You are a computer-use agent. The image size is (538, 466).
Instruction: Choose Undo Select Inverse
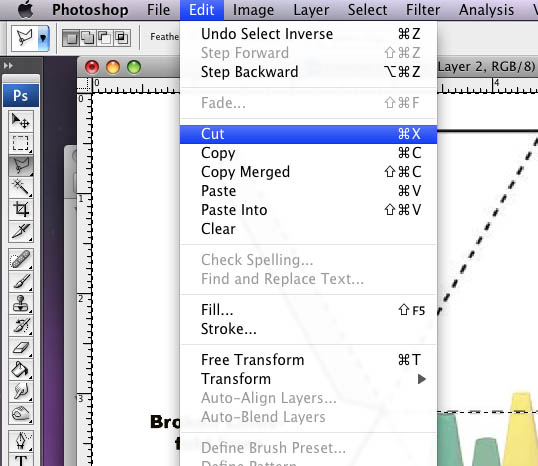point(308,34)
